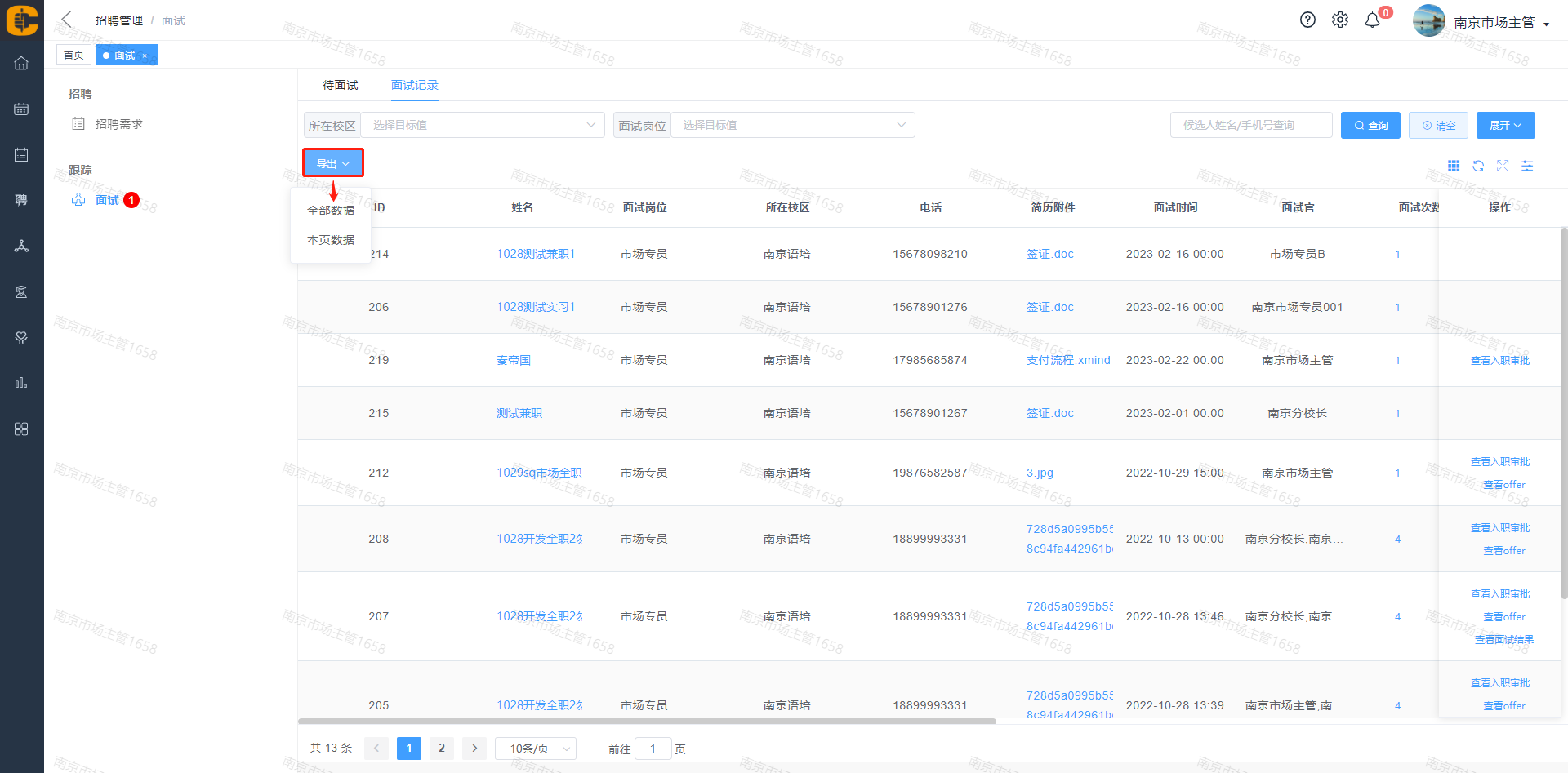Open column settings icon
The height and width of the screenshot is (773, 1568).
1527,166
